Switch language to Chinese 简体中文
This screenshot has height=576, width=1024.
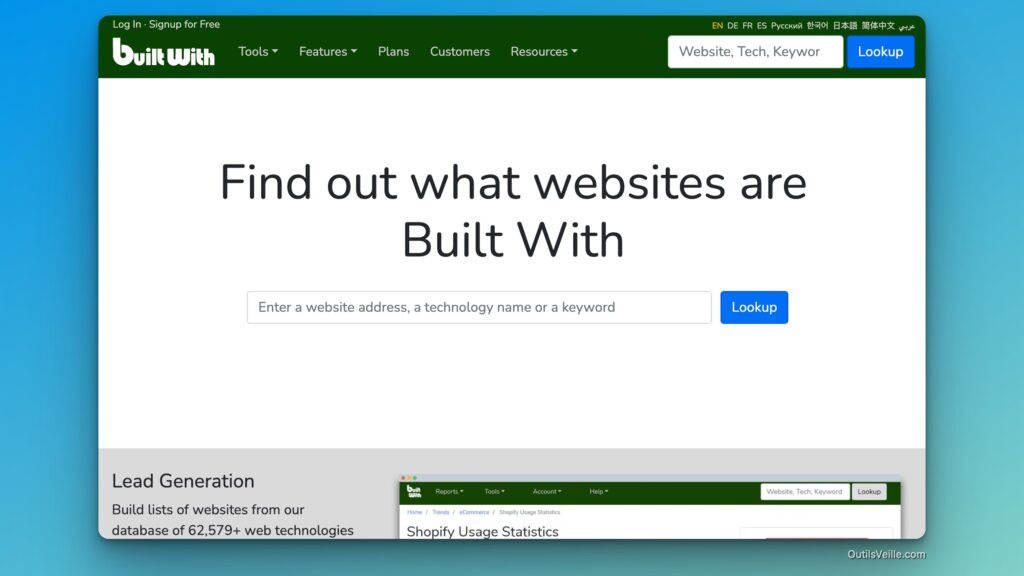(x=878, y=26)
